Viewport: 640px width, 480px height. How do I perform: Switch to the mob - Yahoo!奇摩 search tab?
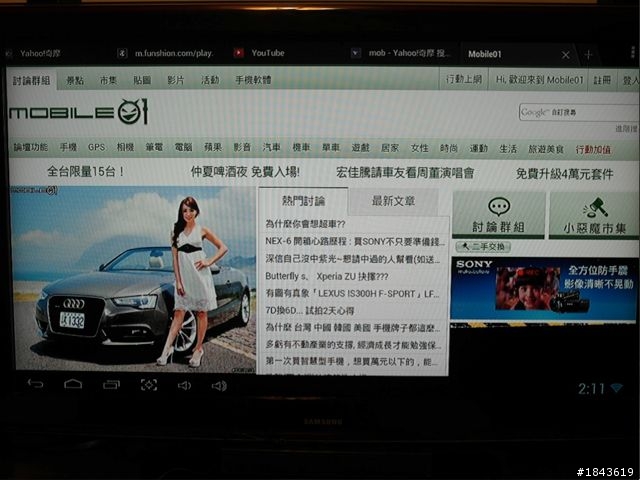pyautogui.click(x=401, y=53)
